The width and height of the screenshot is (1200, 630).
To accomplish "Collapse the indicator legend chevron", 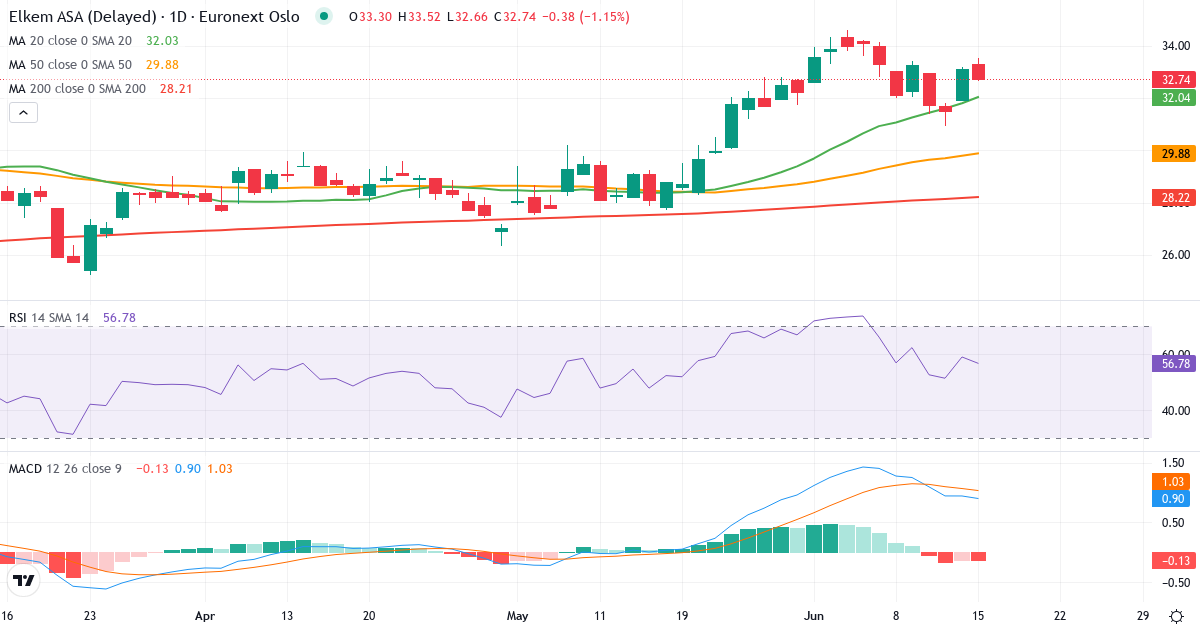I will click(23, 112).
